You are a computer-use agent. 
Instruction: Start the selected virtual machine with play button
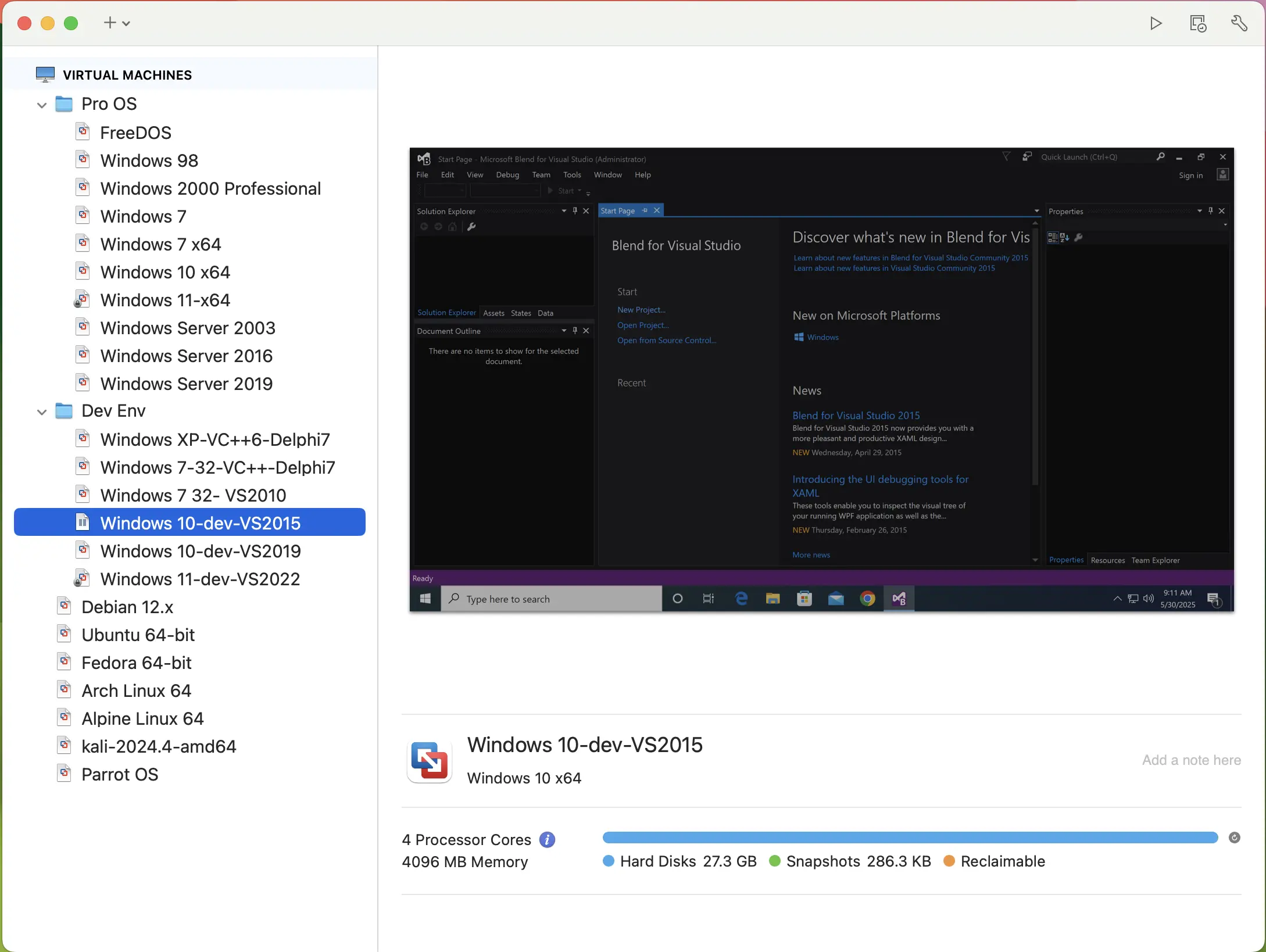pyautogui.click(x=1156, y=23)
